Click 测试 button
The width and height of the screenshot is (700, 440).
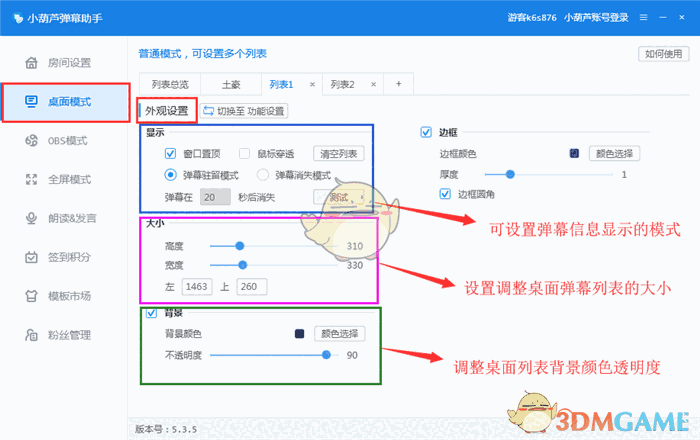pos(338,197)
